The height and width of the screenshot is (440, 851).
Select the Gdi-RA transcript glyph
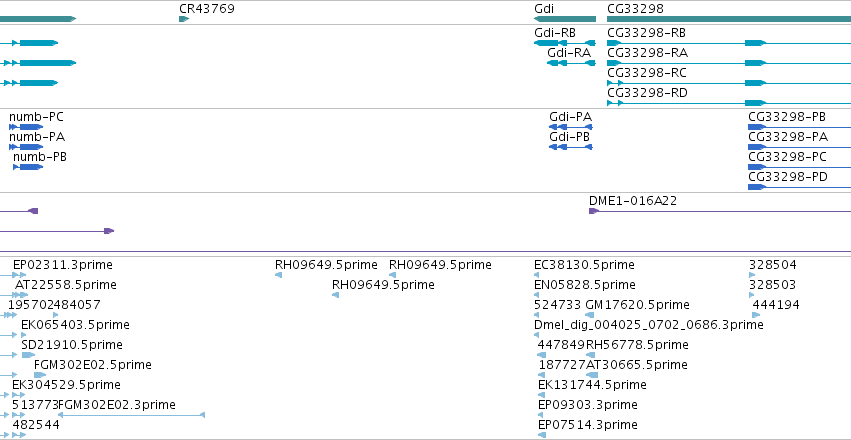571,63
